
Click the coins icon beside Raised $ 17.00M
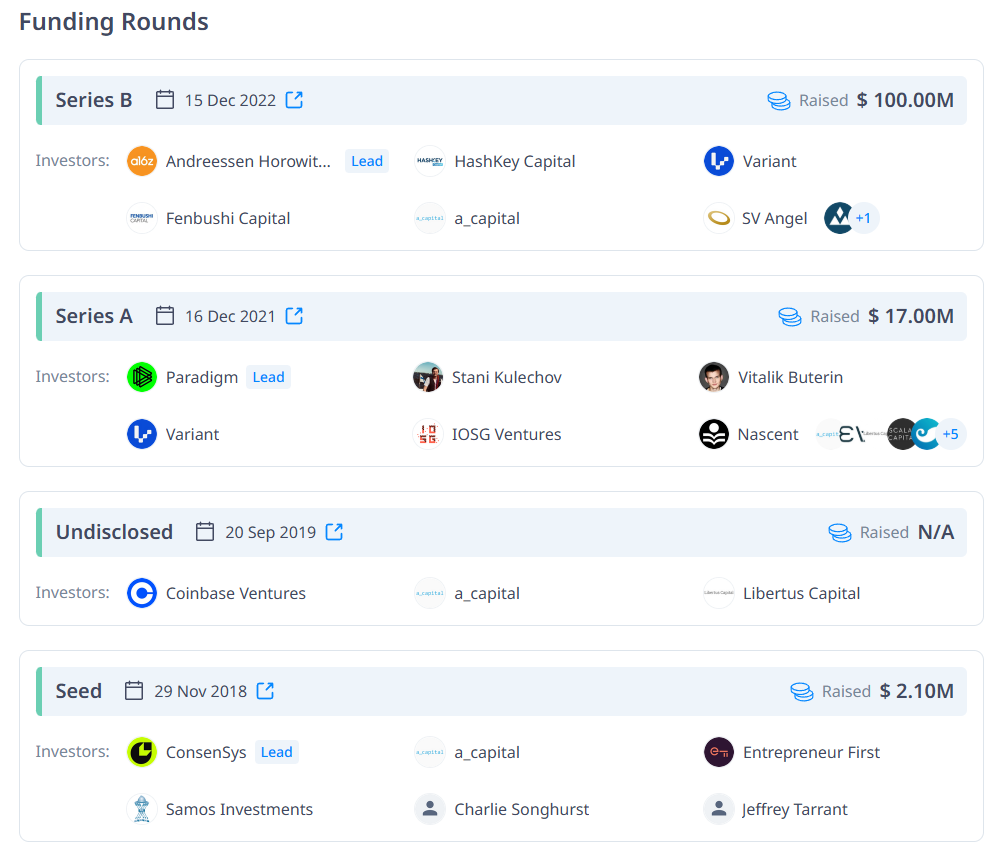point(790,317)
